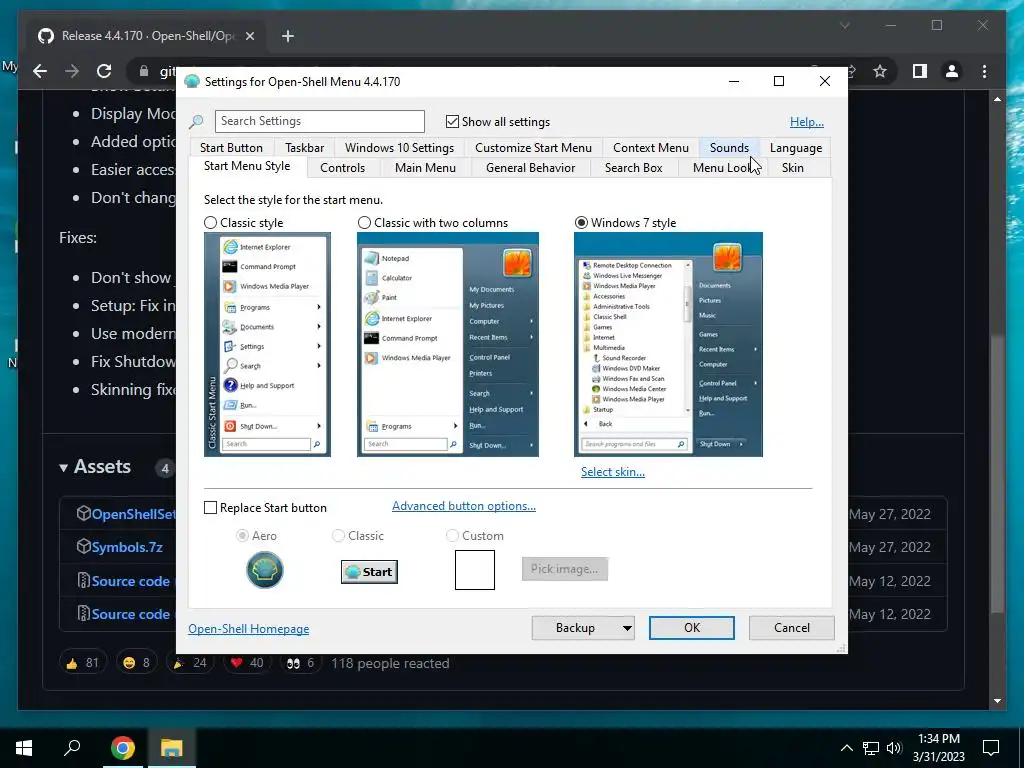Click the volume speaker tray icon

pos(894,748)
